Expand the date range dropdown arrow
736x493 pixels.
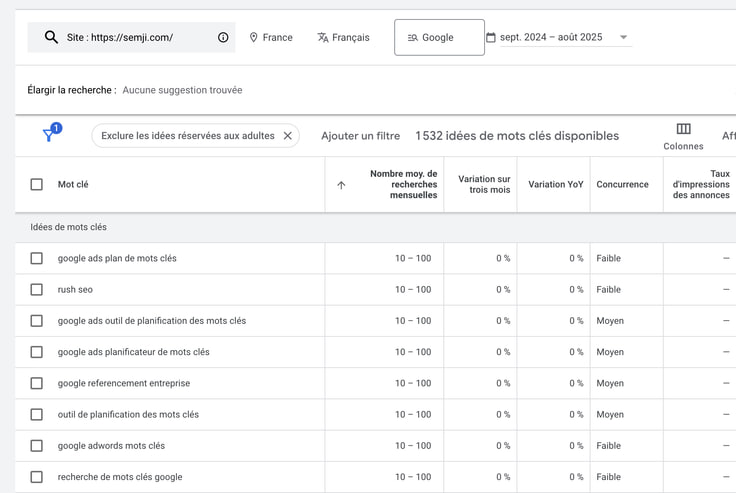coord(623,37)
